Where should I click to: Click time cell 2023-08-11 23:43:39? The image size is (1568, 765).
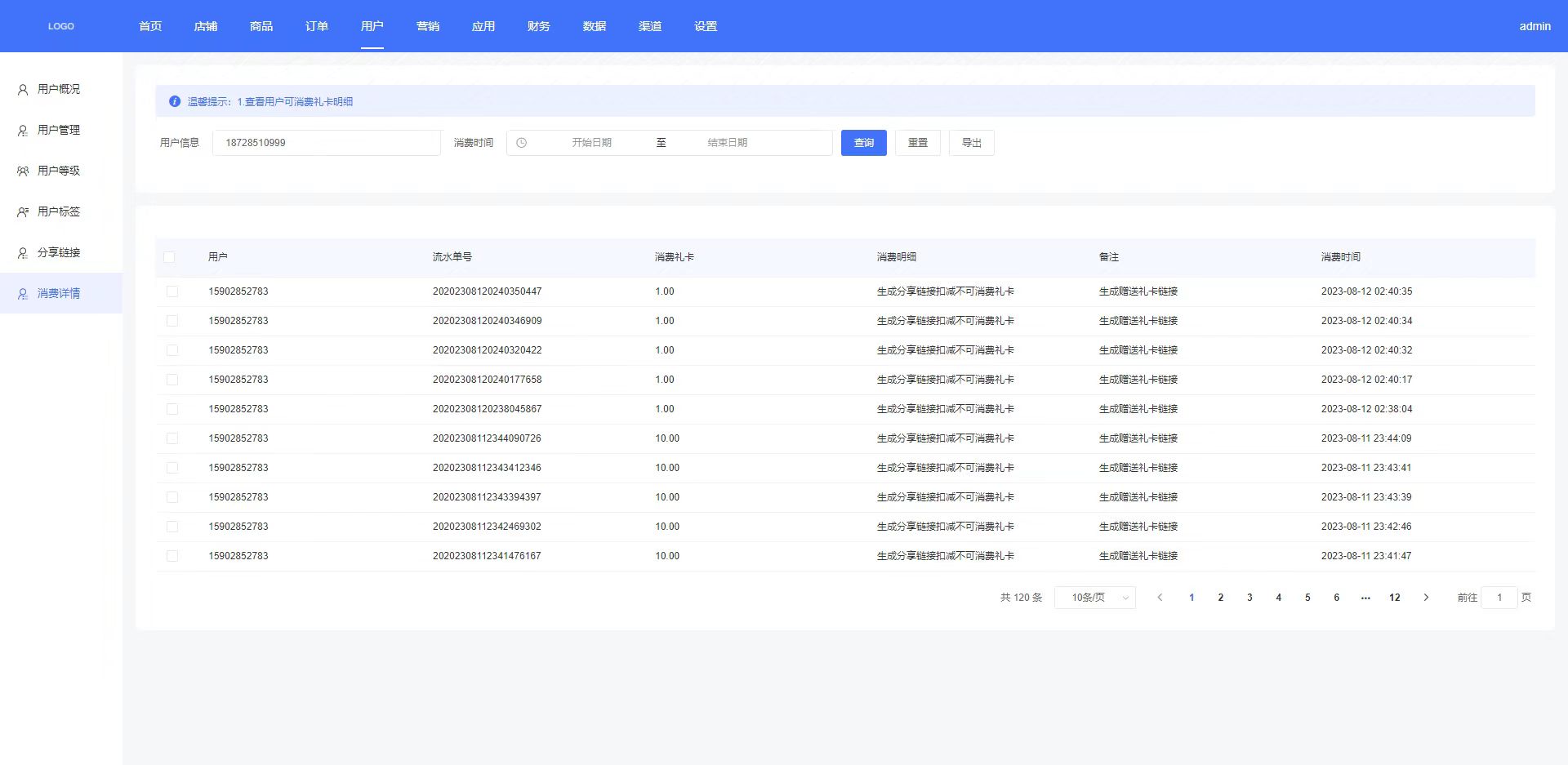point(1366,497)
